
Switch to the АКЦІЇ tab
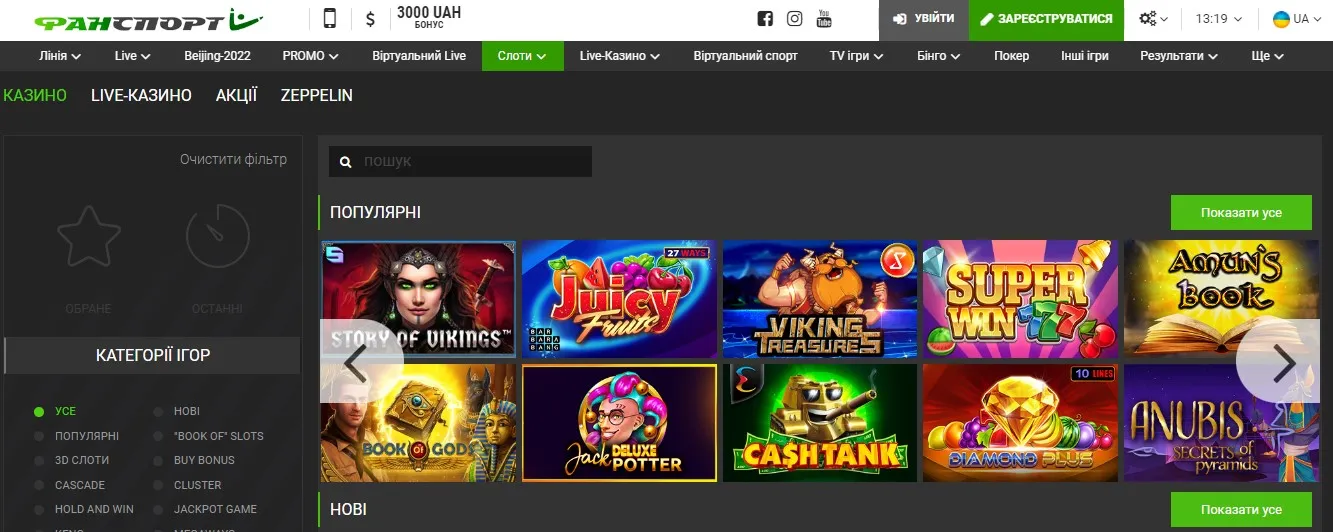pyautogui.click(x=236, y=96)
